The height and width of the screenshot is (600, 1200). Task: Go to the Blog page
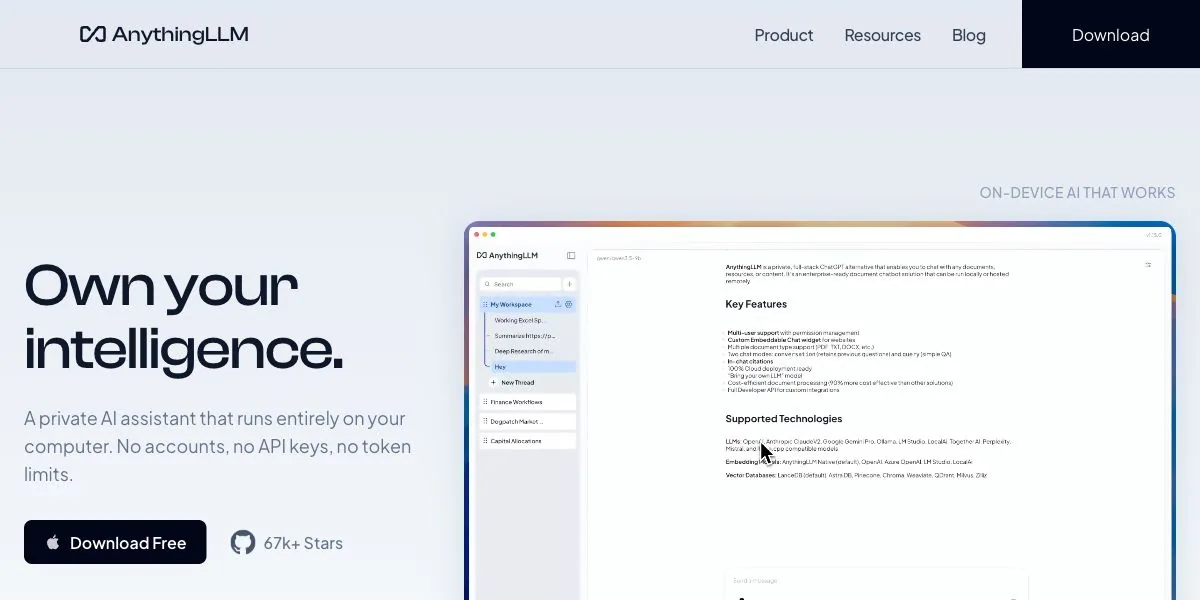pos(969,35)
